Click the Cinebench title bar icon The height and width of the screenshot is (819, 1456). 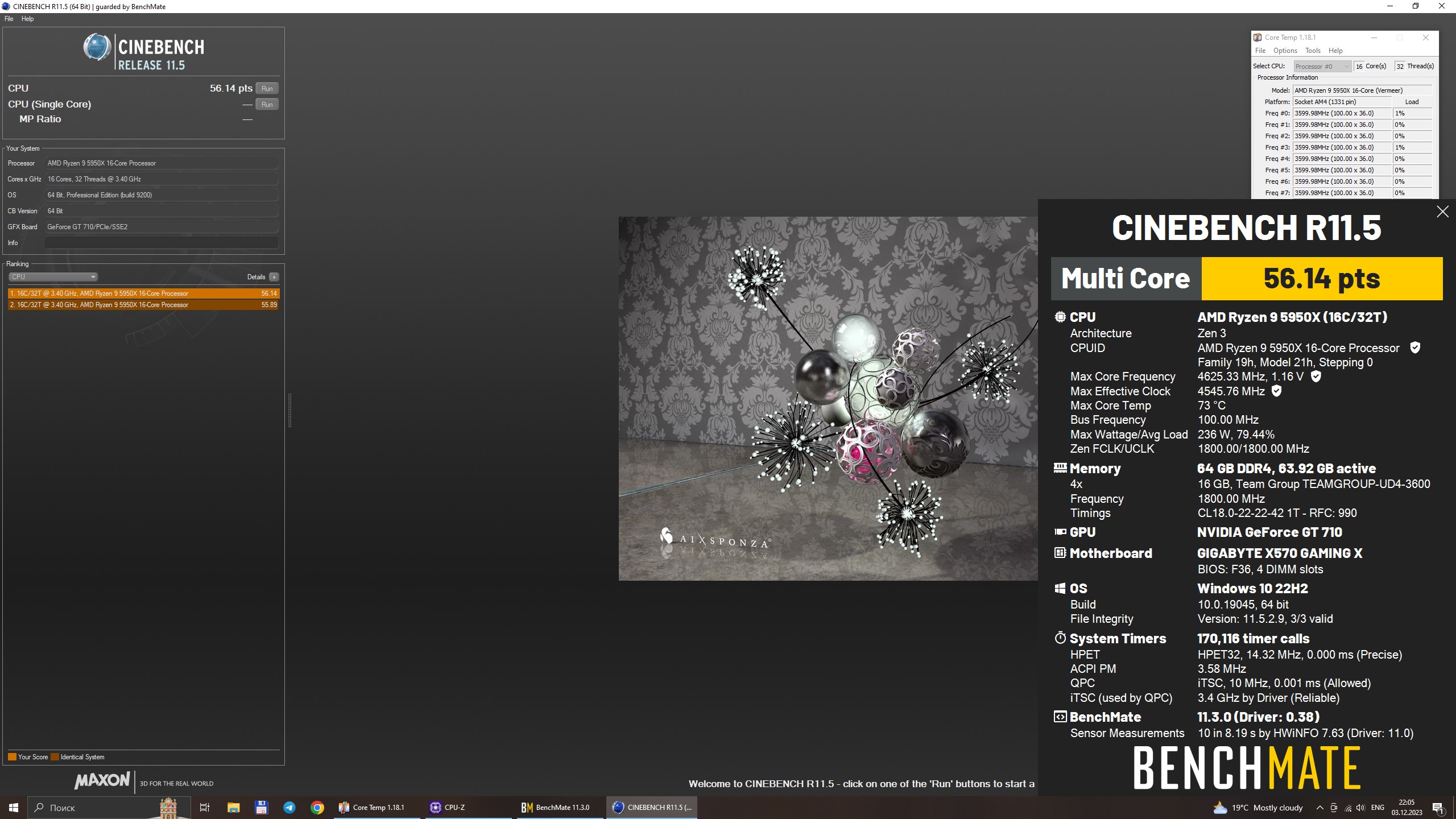[x=6, y=6]
